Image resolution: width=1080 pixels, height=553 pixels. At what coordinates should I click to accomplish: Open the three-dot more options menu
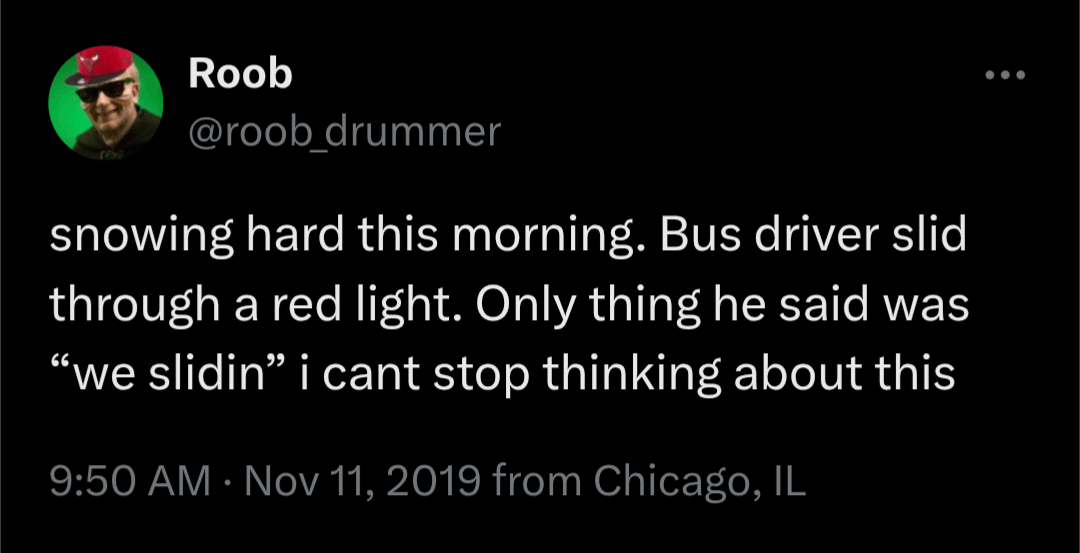click(1005, 76)
